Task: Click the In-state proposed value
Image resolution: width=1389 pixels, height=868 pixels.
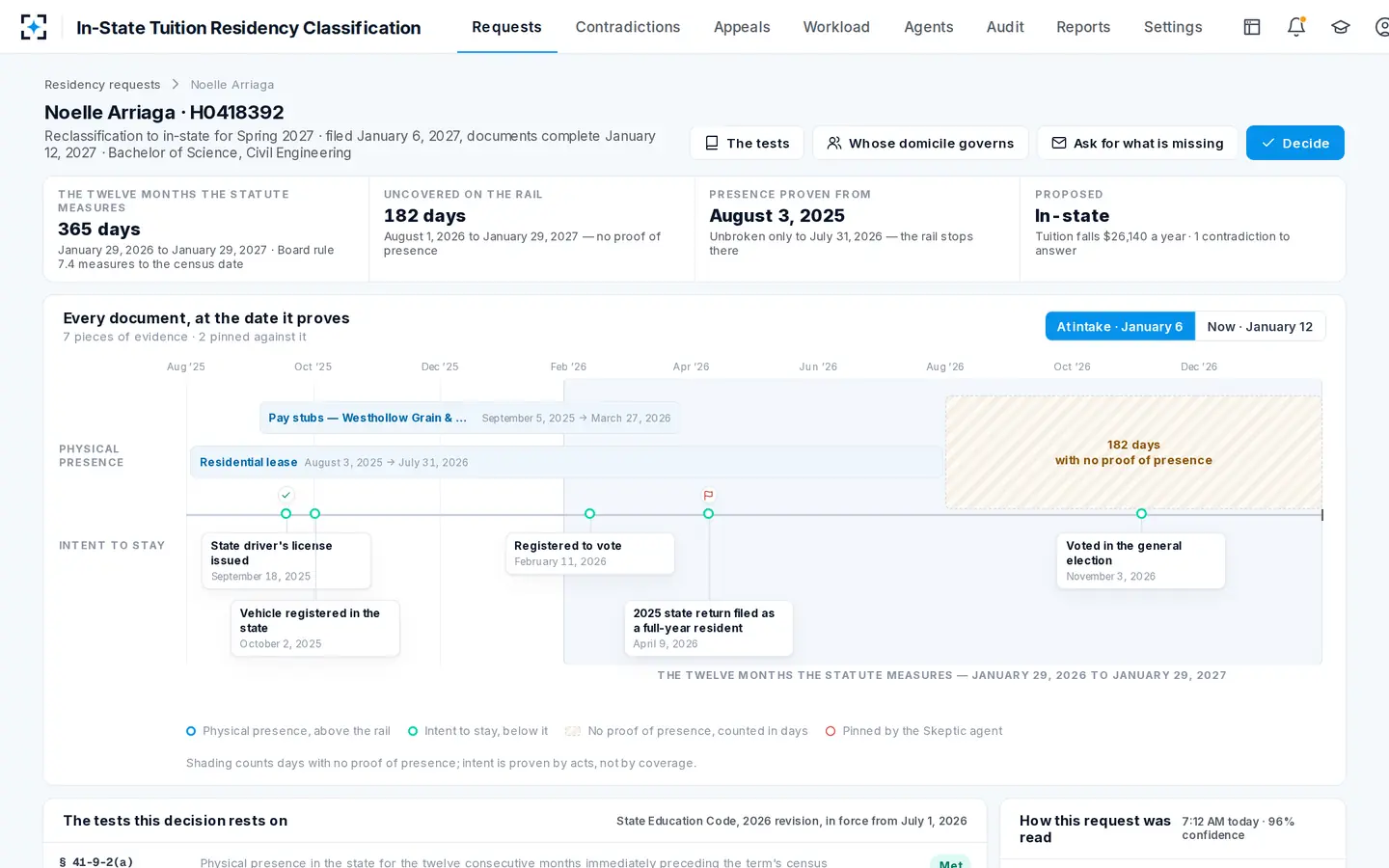Action: [x=1072, y=216]
